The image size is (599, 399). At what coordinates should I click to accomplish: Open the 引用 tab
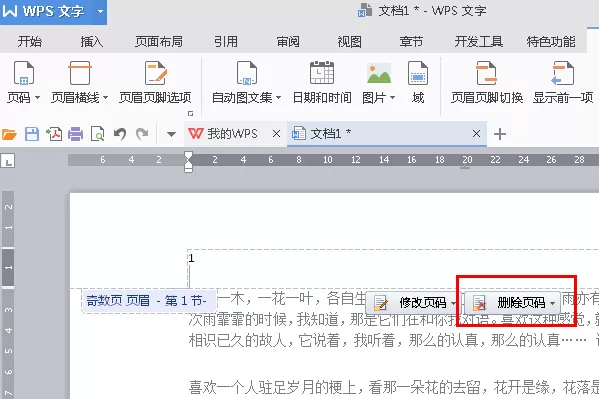coord(226,41)
